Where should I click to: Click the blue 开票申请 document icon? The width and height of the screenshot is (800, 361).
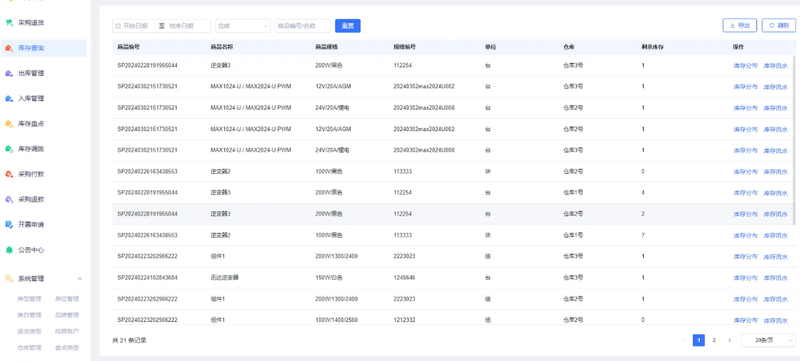[x=9, y=224]
